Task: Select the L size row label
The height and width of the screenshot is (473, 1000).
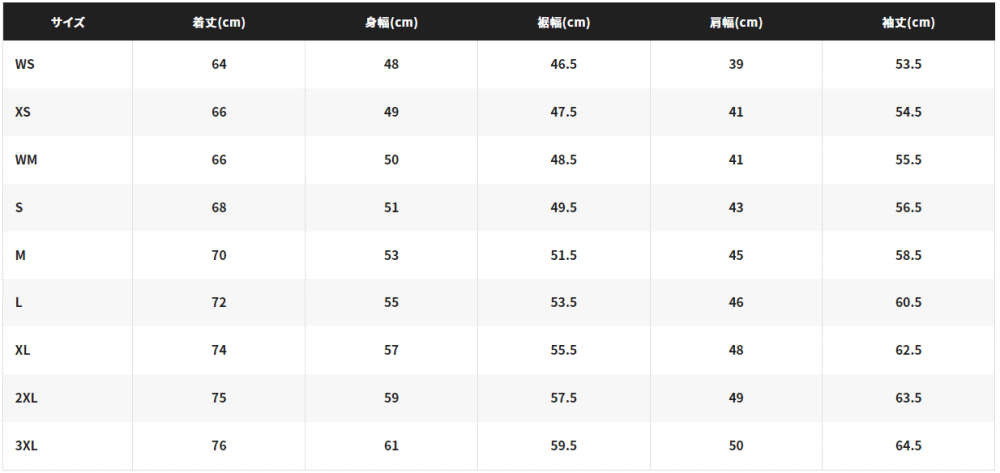Action: click(18, 303)
